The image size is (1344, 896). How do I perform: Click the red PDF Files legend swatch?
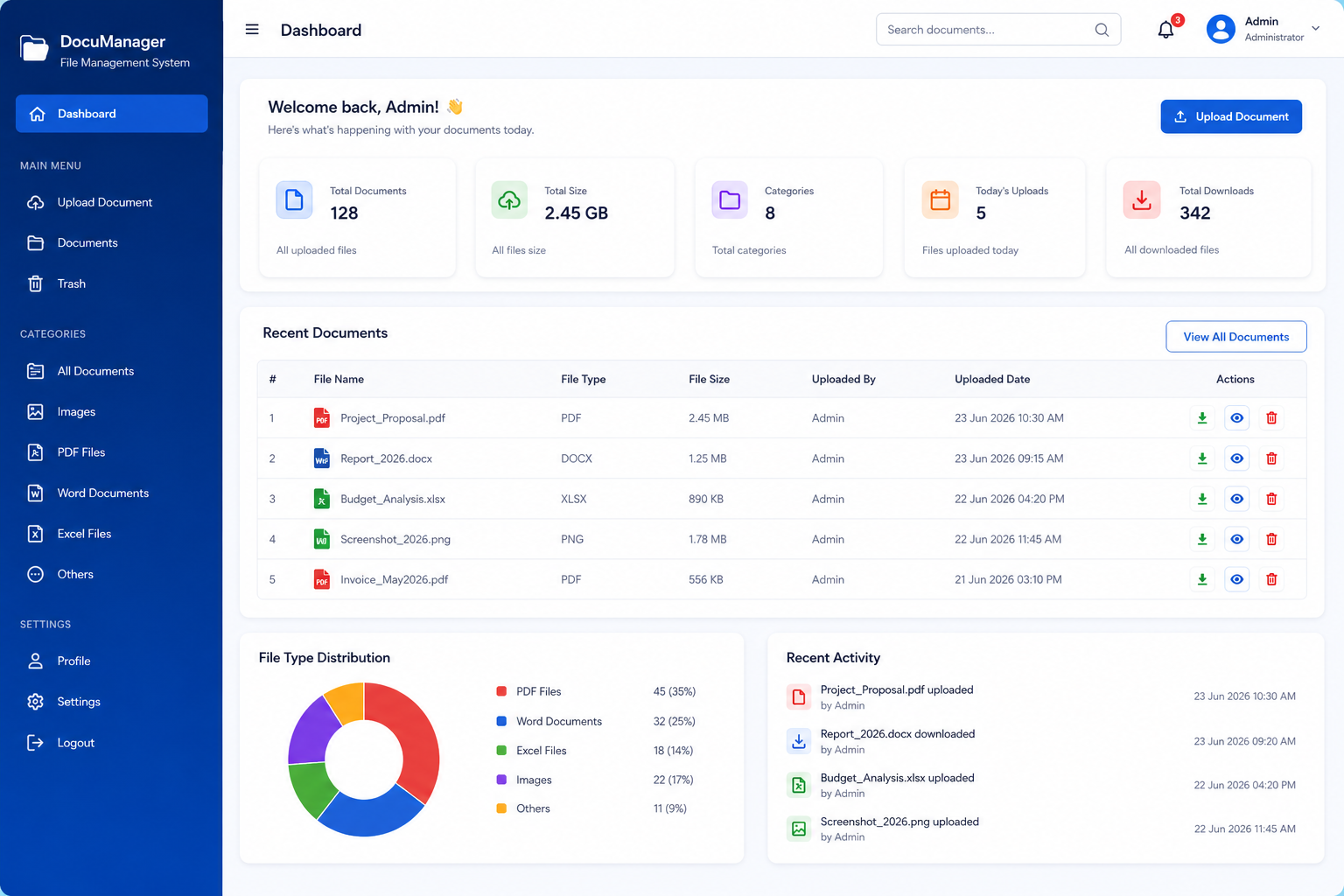click(x=501, y=691)
